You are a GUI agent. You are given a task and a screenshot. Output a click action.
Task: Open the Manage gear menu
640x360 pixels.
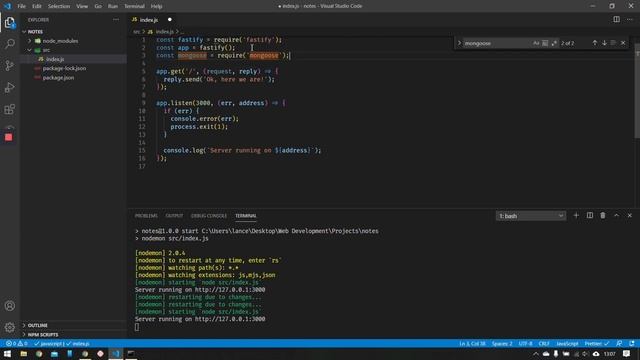tap(10, 327)
